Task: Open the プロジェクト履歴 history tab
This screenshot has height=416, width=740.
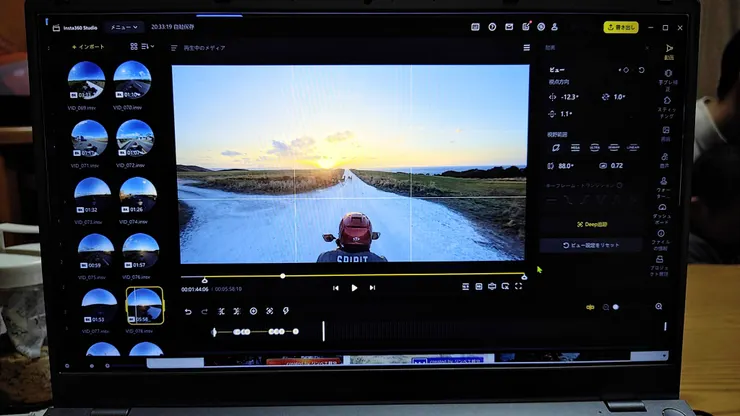Action: click(660, 266)
